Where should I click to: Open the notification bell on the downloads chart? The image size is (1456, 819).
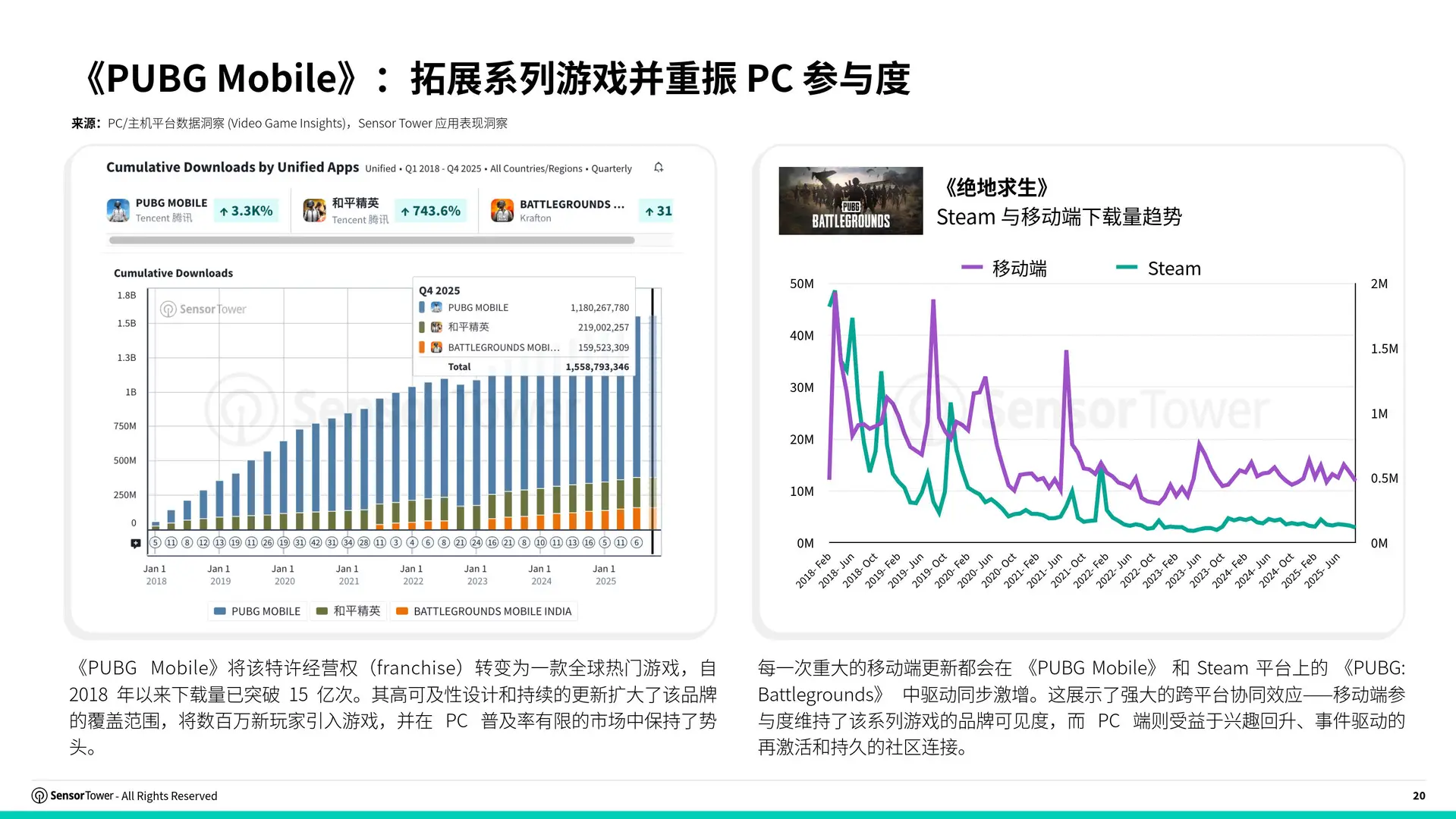pyautogui.click(x=659, y=168)
